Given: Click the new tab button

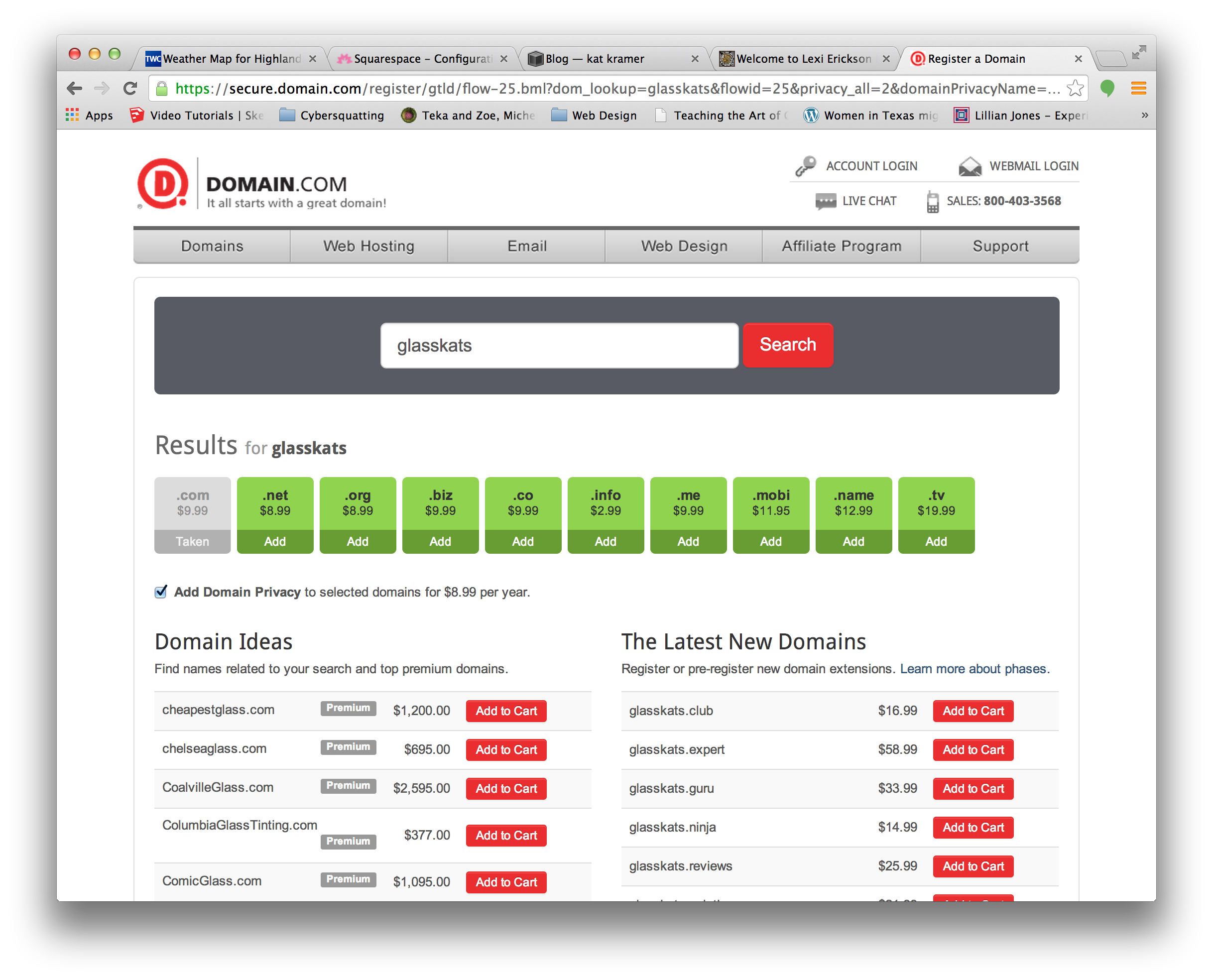Looking at the screenshot, I should pyautogui.click(x=1110, y=58).
